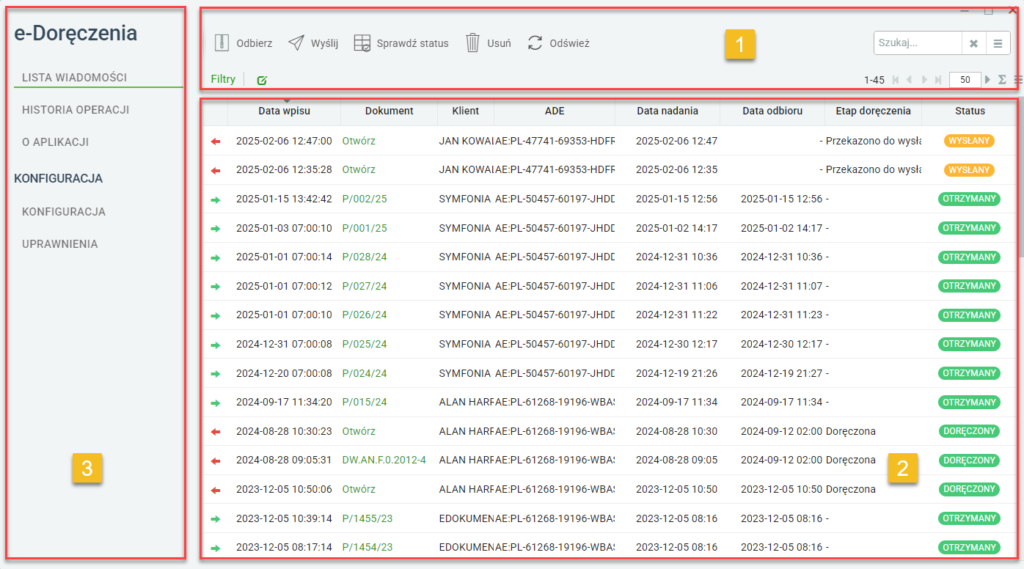The height and width of the screenshot is (569, 1024).
Task: Click WYSŁANY status badge in 12:47:00 row
Action: point(969,141)
